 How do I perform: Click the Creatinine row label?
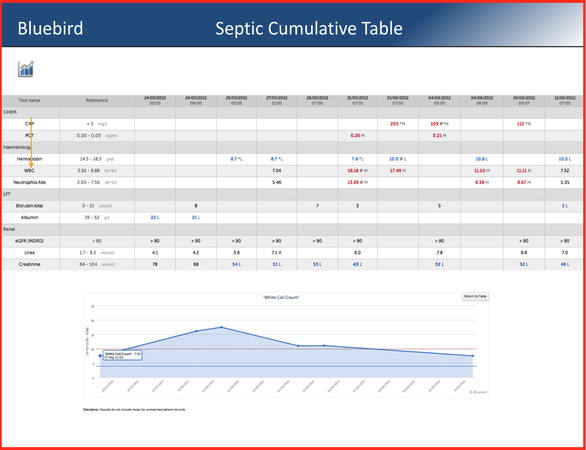coord(30,264)
